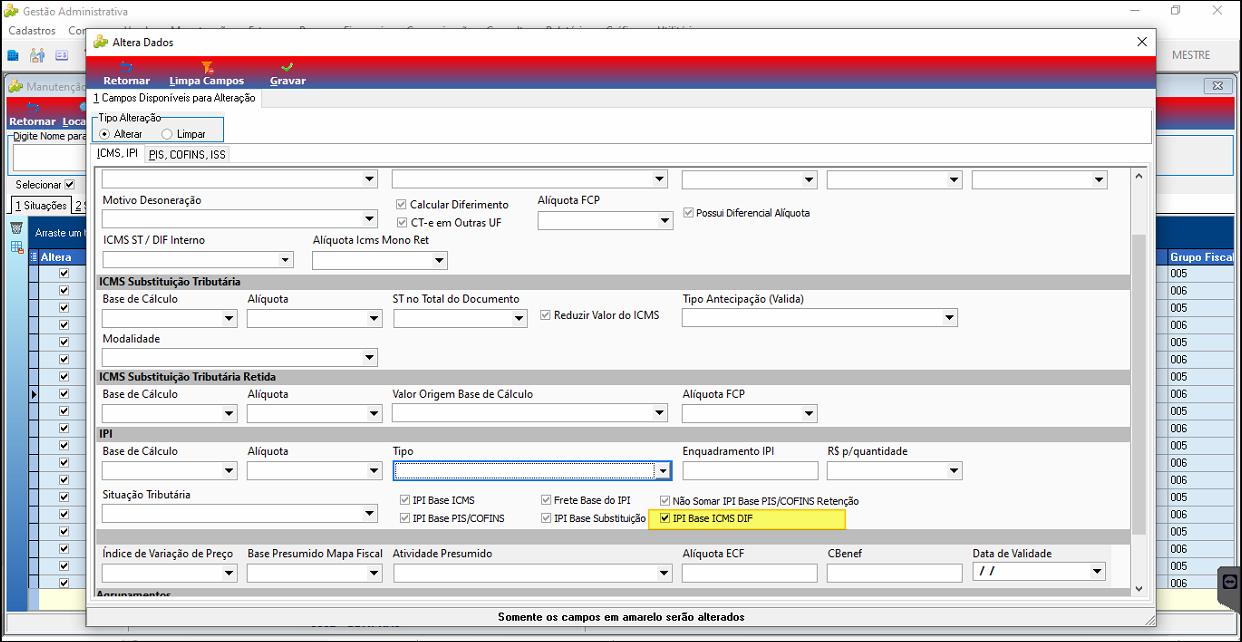The height and width of the screenshot is (642, 1242).
Task: Click Retornar button label in Altera Dados
Action: pyautogui.click(x=127, y=81)
